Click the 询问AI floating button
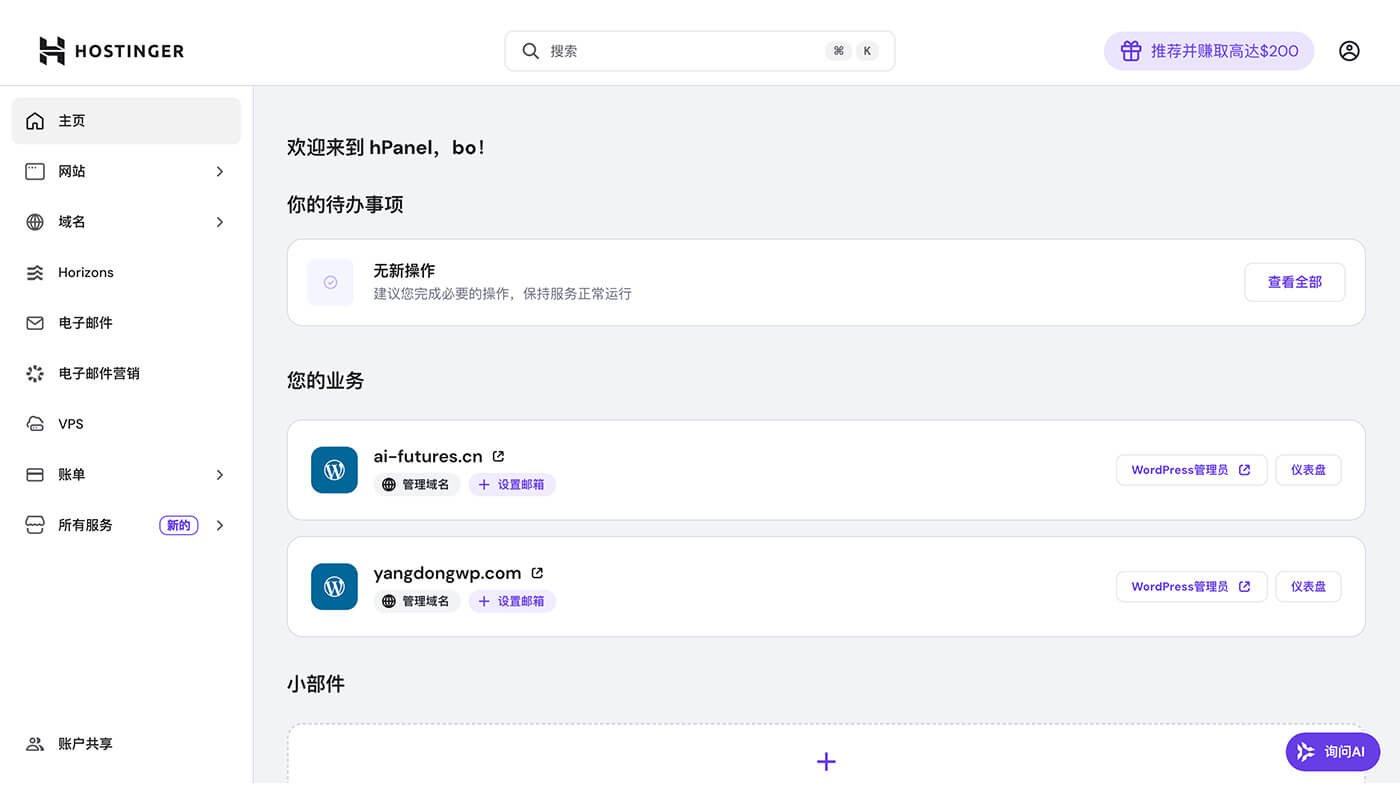 click(1332, 751)
